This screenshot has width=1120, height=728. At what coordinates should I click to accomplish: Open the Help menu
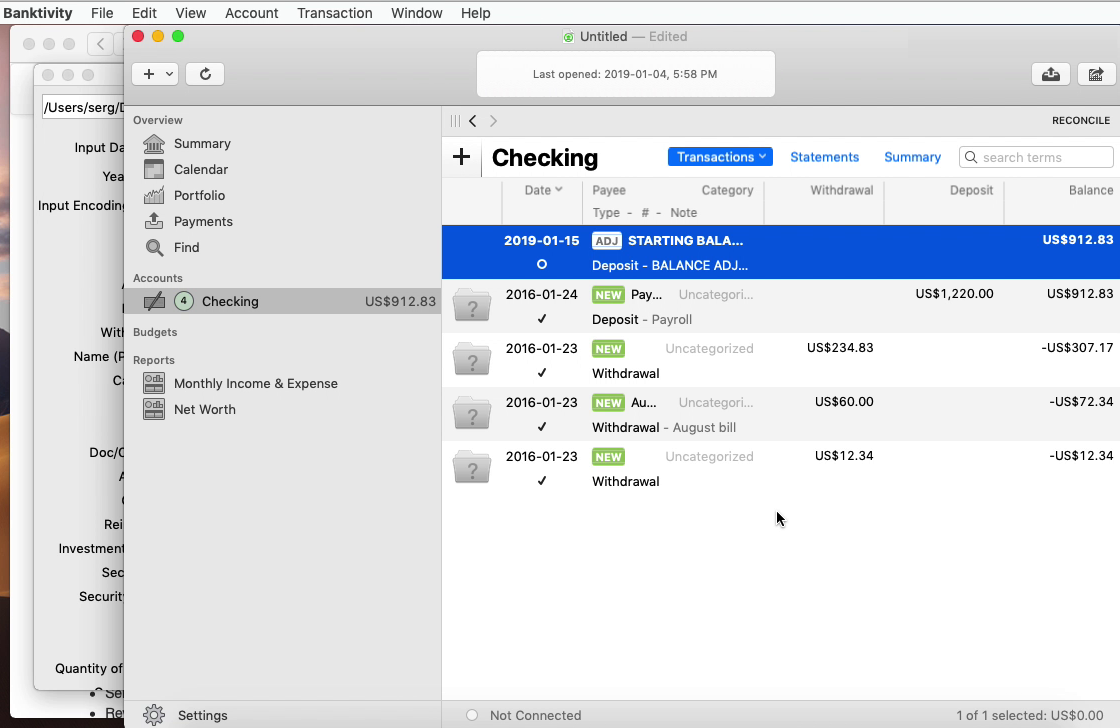click(x=476, y=13)
